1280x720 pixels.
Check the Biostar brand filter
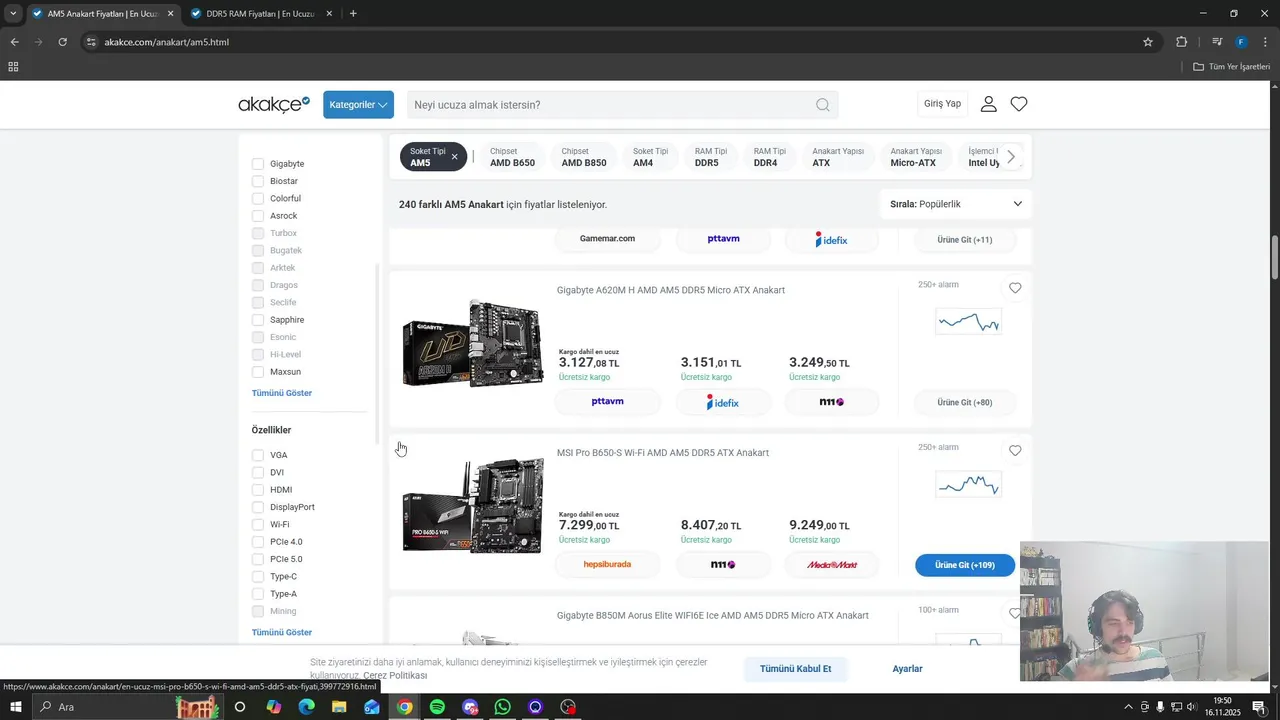click(258, 181)
